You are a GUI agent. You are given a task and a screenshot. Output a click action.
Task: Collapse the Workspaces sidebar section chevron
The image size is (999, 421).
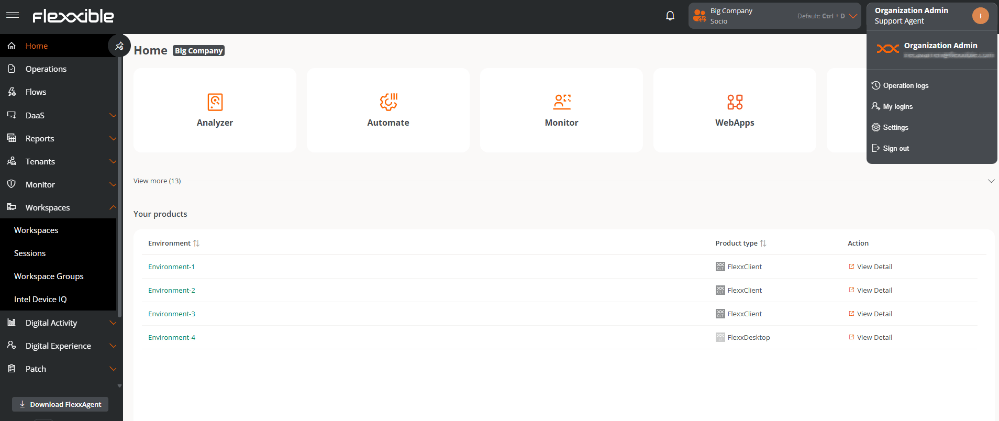coord(113,208)
